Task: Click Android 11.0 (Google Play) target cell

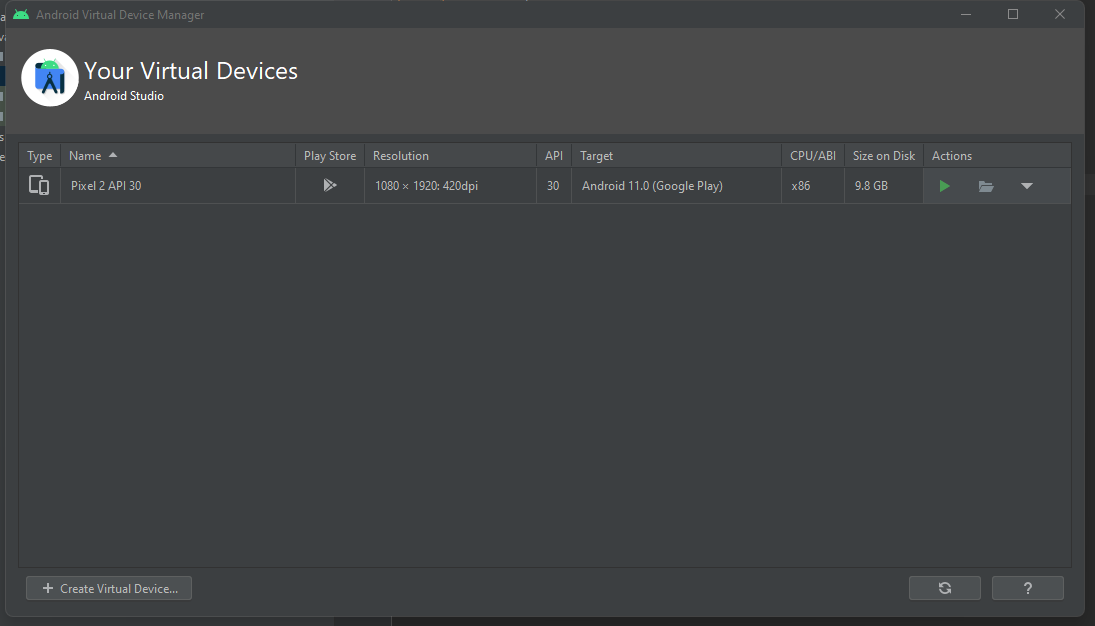Action: [x=676, y=186]
